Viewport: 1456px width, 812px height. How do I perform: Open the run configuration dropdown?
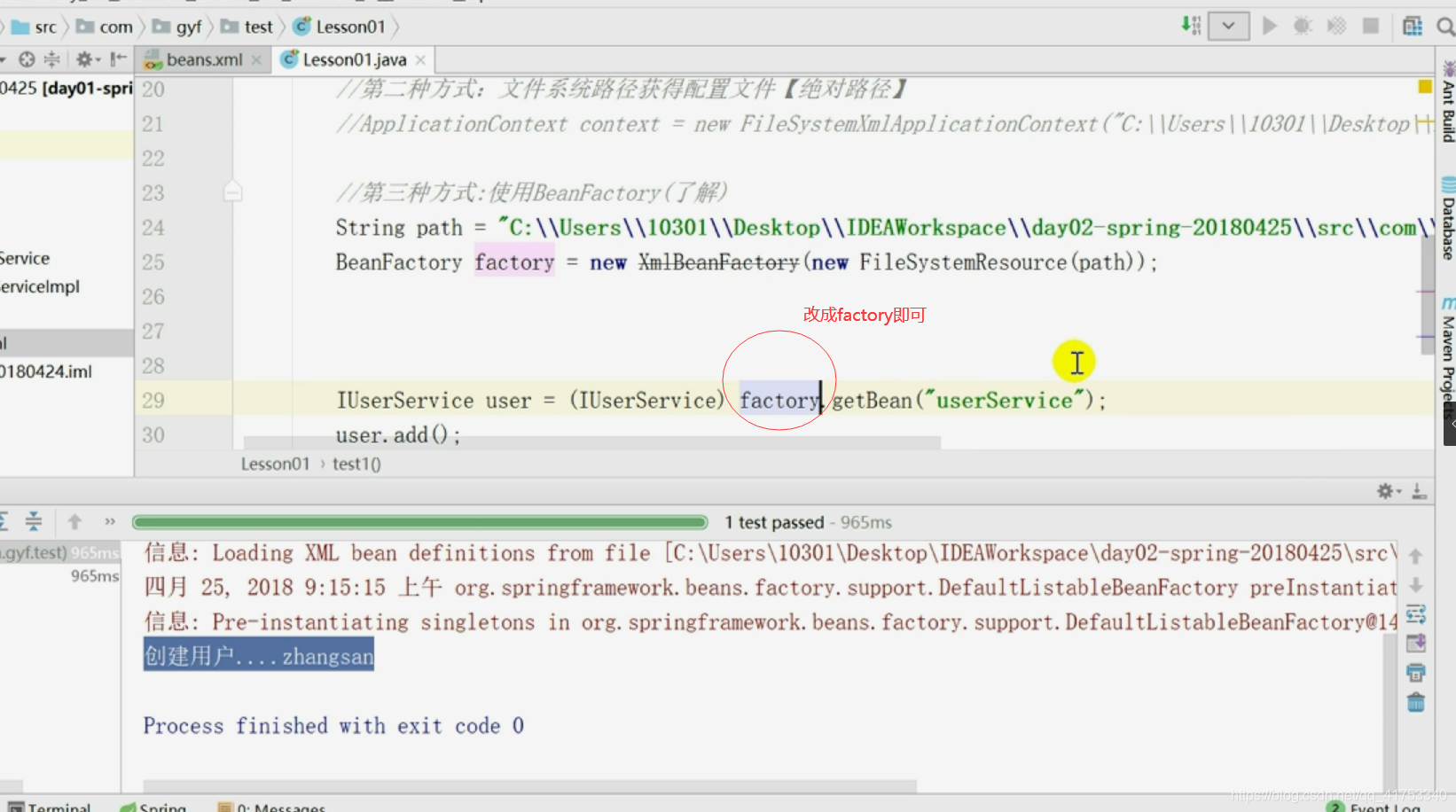[1228, 26]
